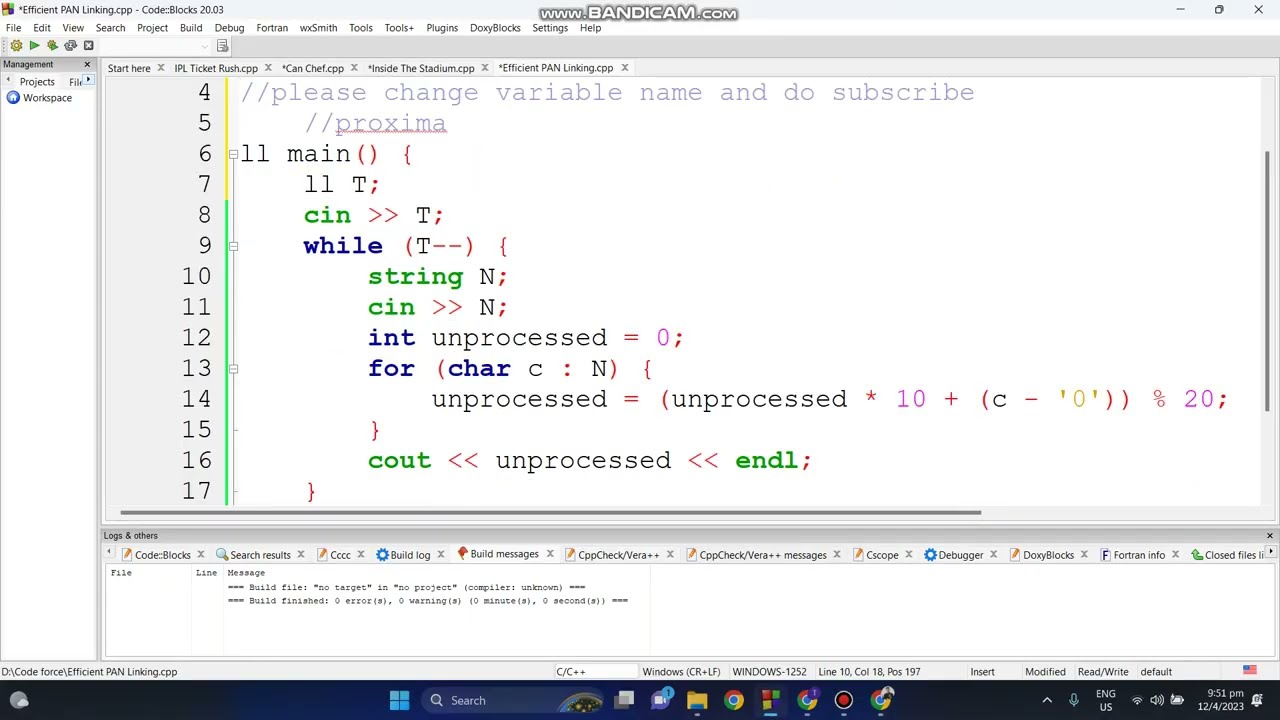Open the DoxyBlocks menu
This screenshot has width=1280, height=720.
495,28
